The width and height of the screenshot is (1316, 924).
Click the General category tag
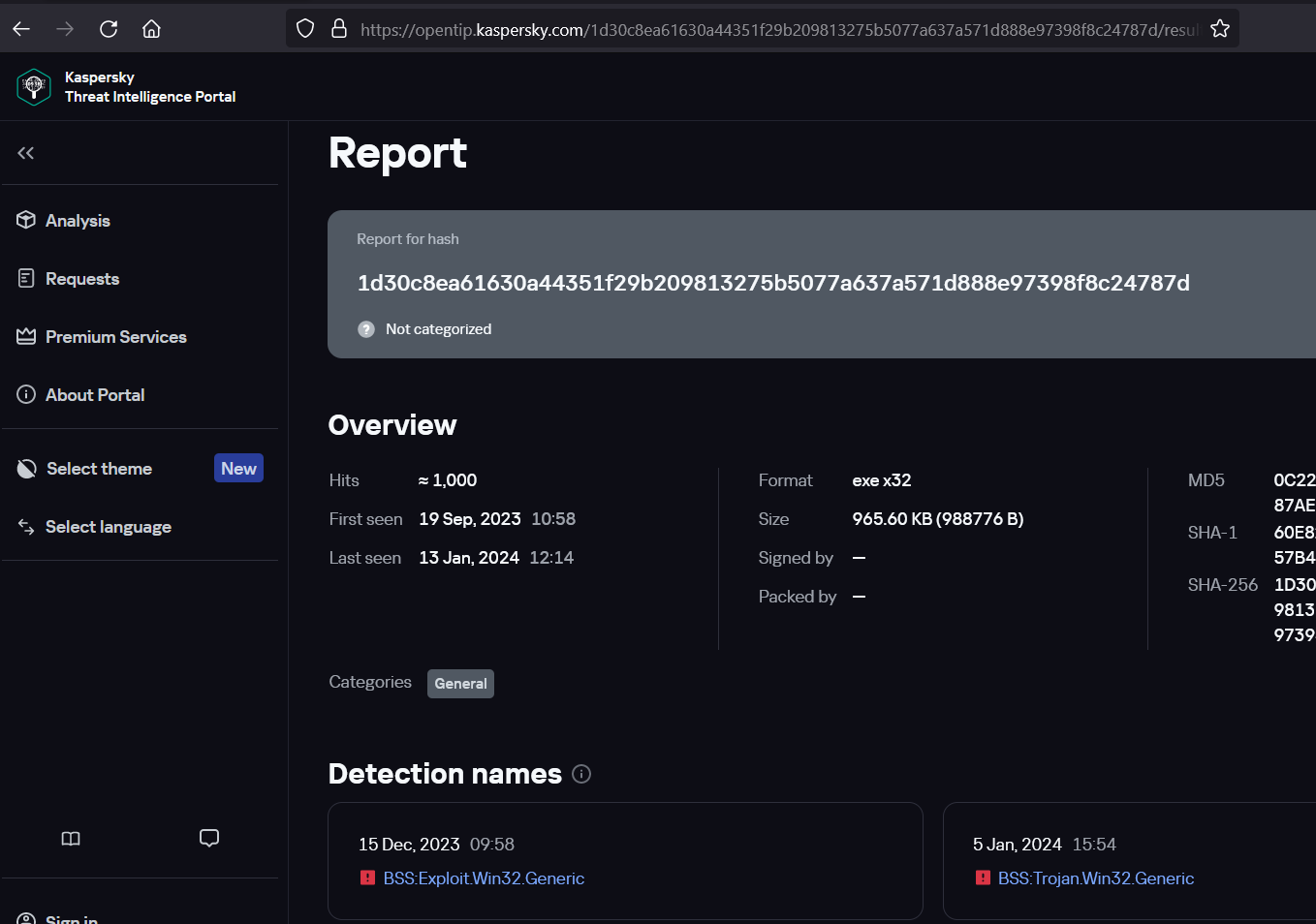[x=460, y=684]
